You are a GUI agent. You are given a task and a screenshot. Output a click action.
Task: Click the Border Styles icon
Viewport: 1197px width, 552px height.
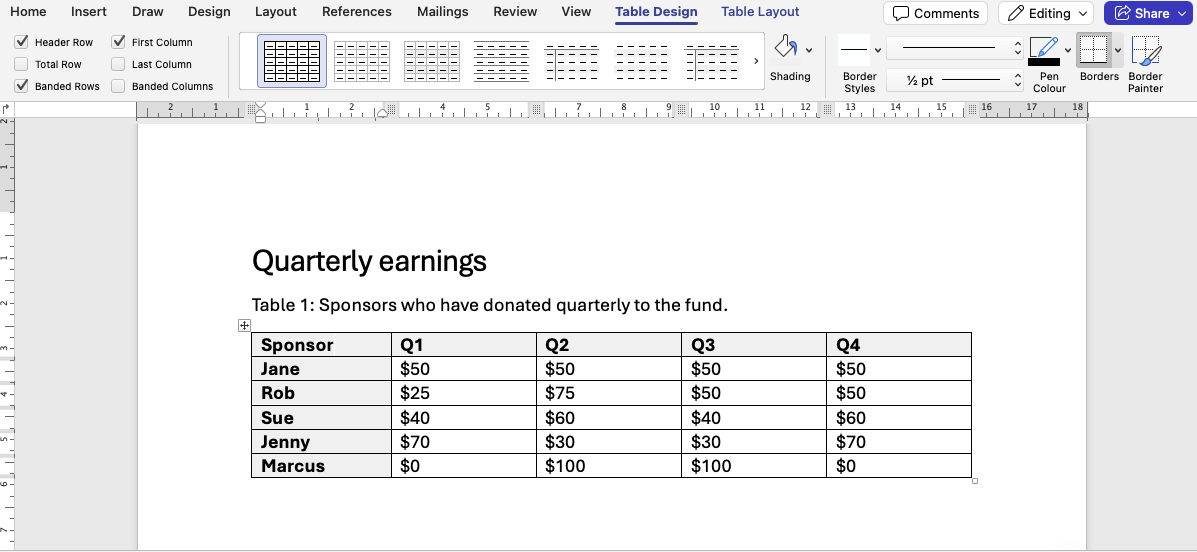click(854, 50)
